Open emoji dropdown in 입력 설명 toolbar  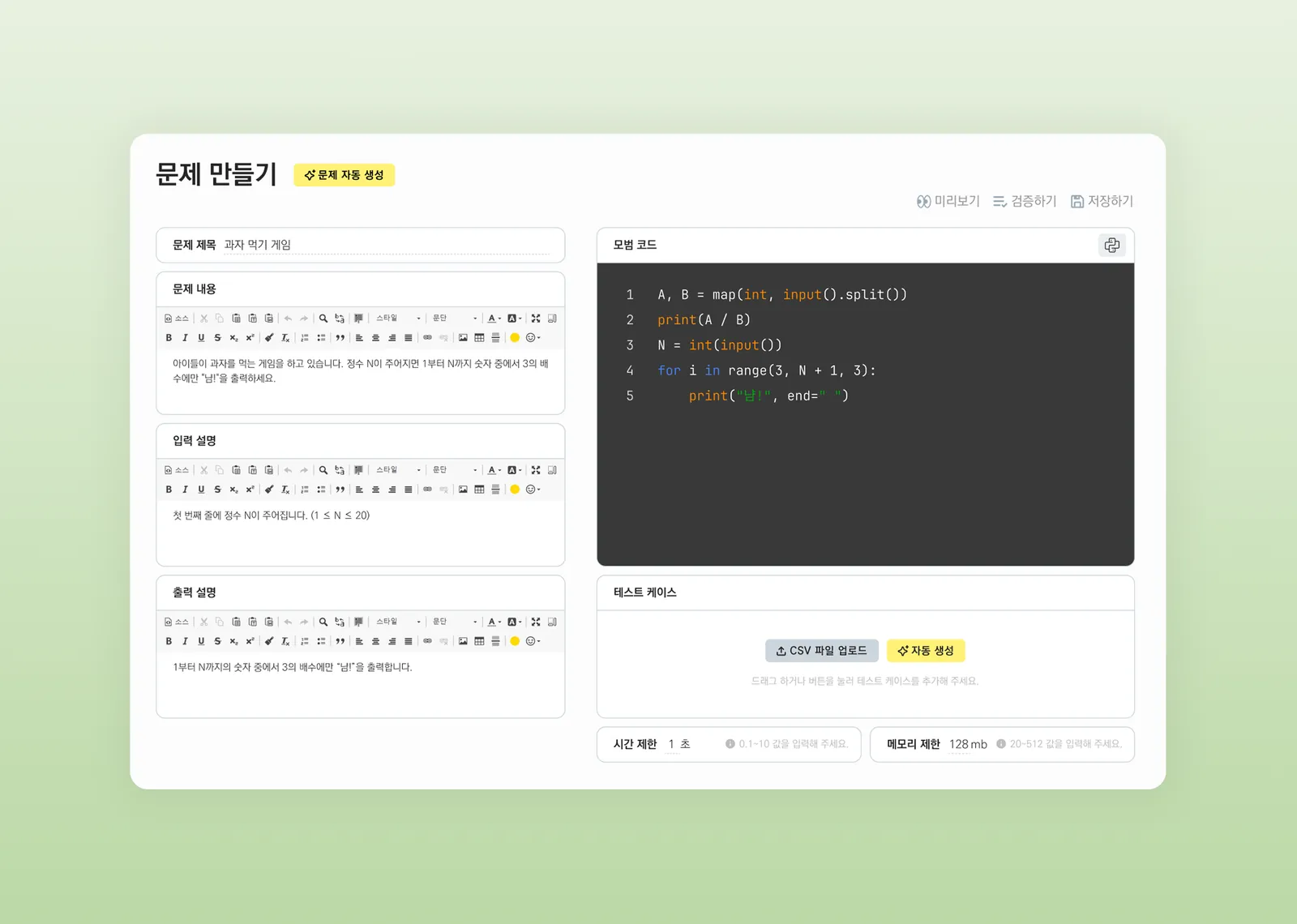coord(533,490)
